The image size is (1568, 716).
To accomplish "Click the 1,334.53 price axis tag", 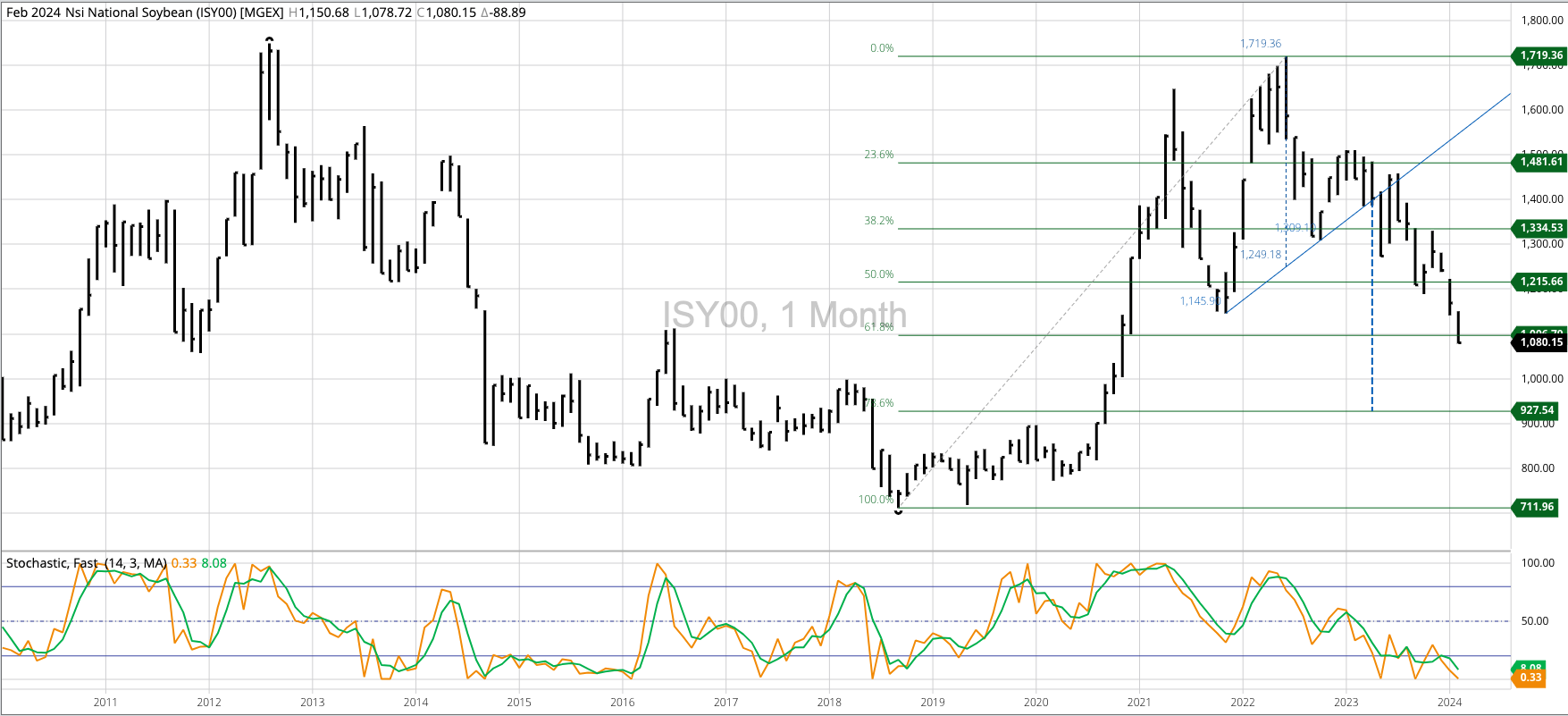I will tap(1539, 228).
